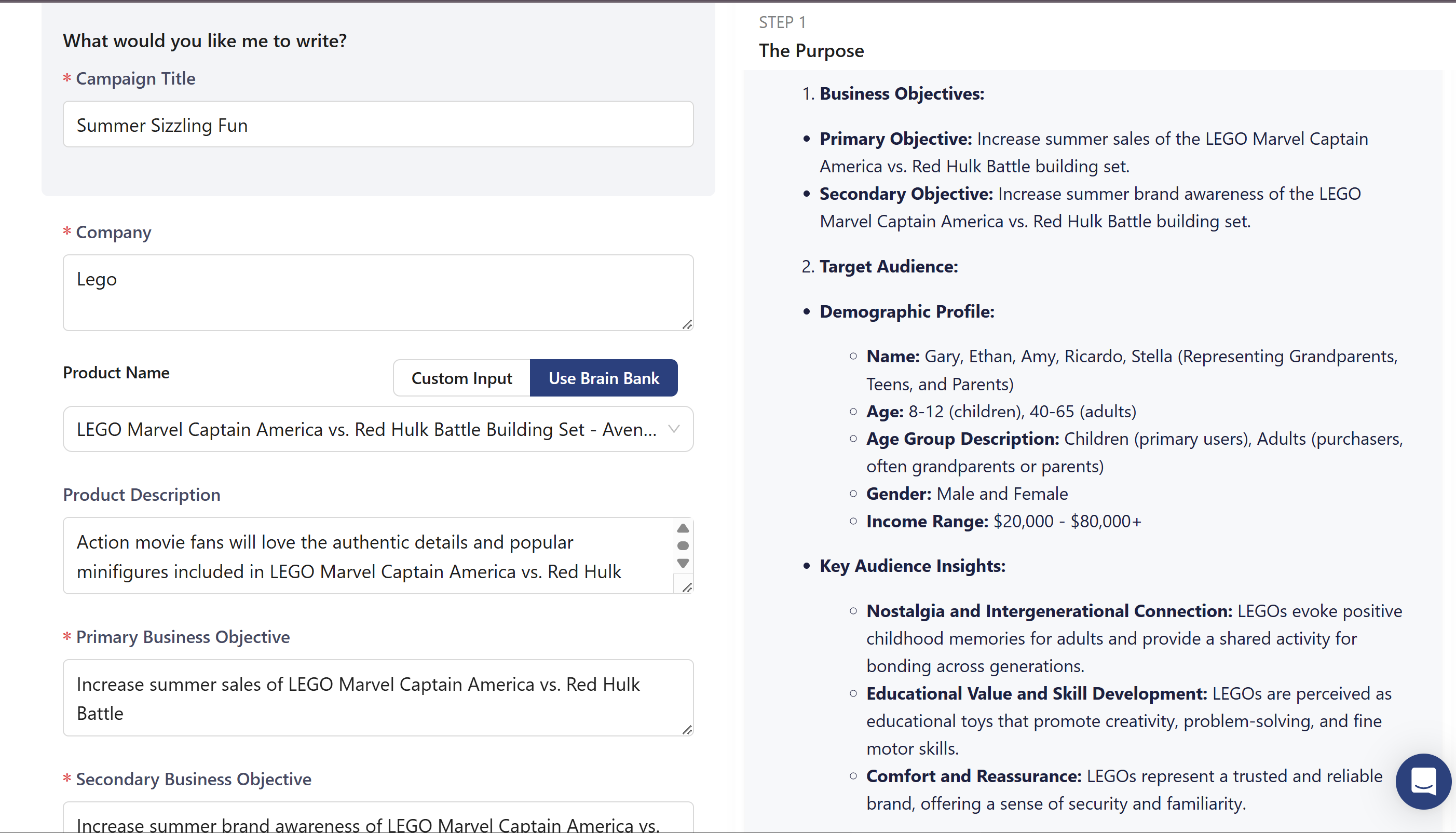
Task: Click Business Objectives heading in output
Action: coord(902,93)
